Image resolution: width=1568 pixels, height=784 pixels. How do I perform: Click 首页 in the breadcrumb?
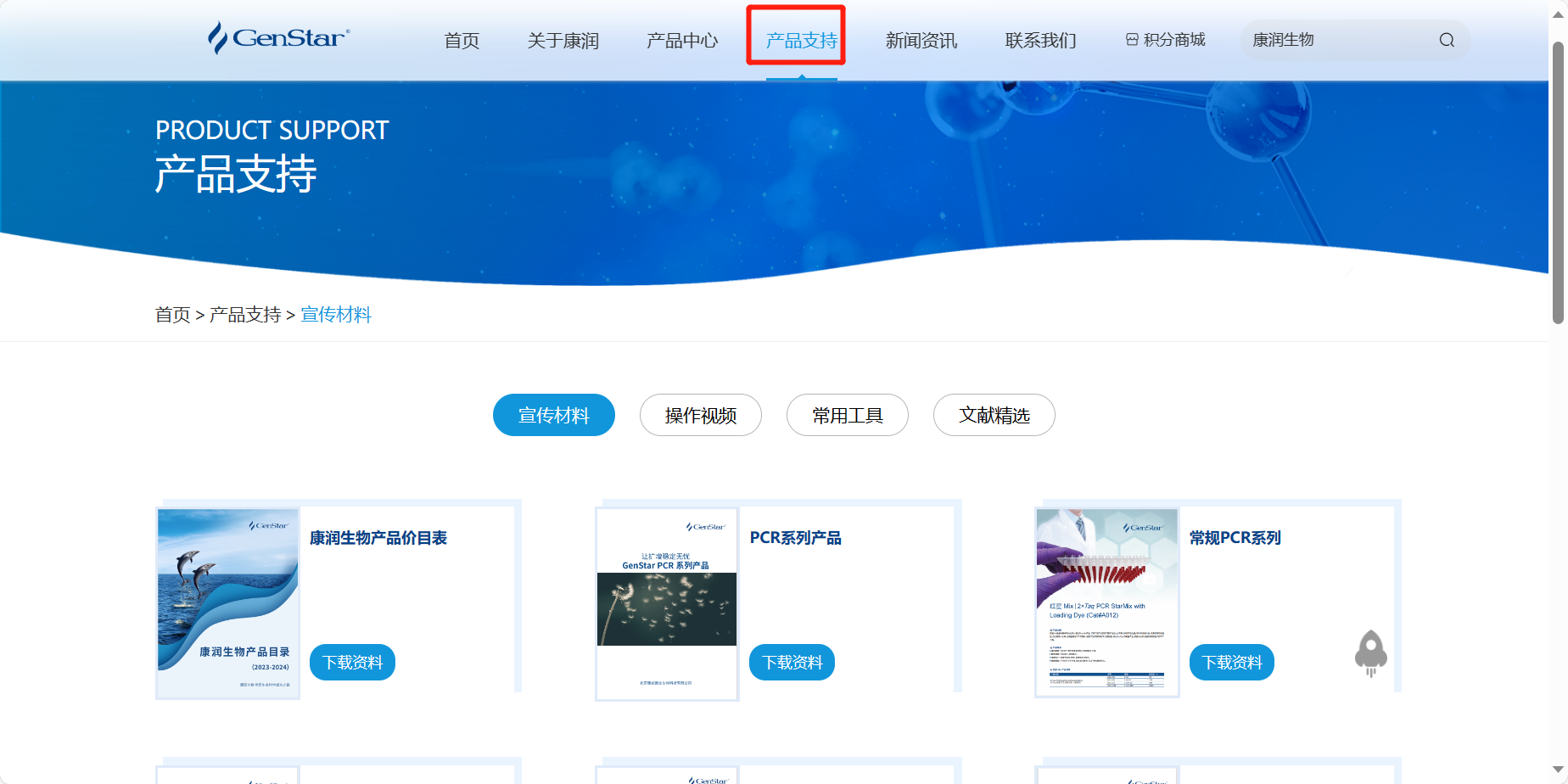(172, 315)
